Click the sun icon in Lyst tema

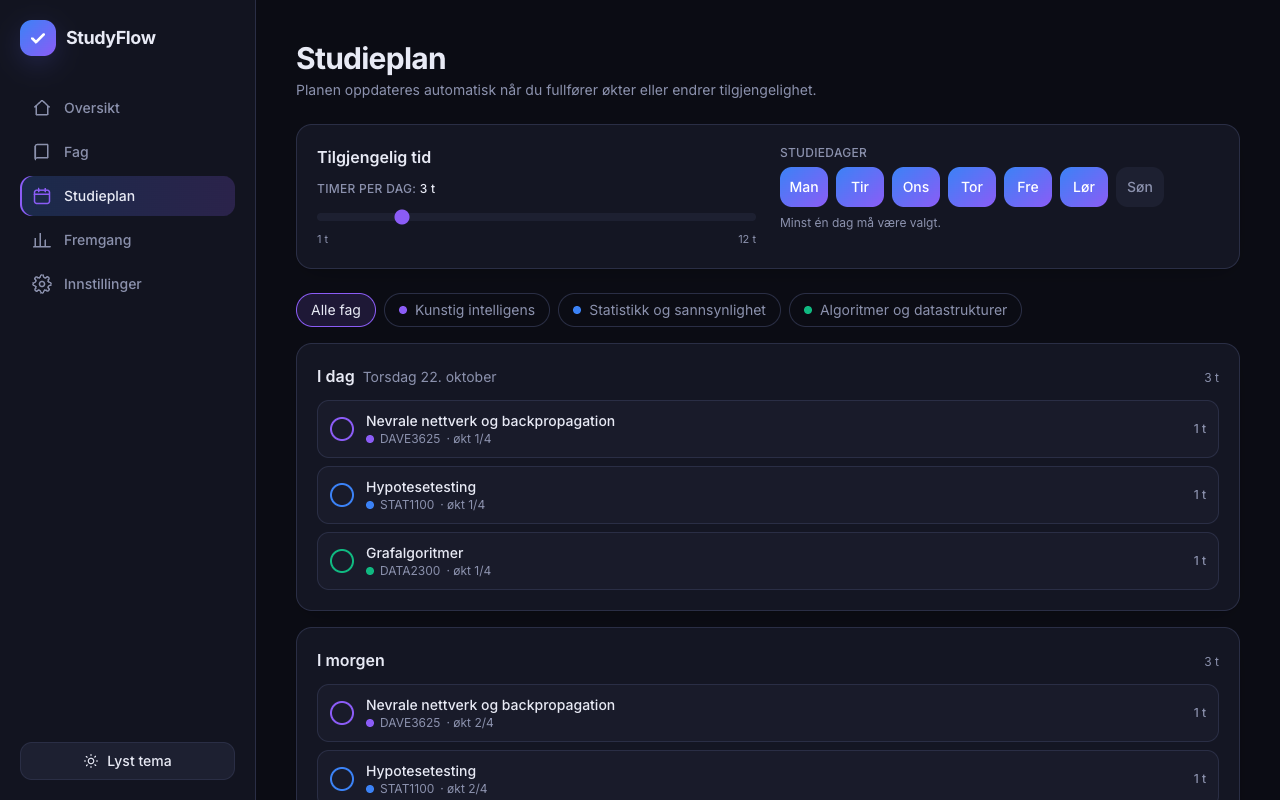pyautogui.click(x=91, y=761)
